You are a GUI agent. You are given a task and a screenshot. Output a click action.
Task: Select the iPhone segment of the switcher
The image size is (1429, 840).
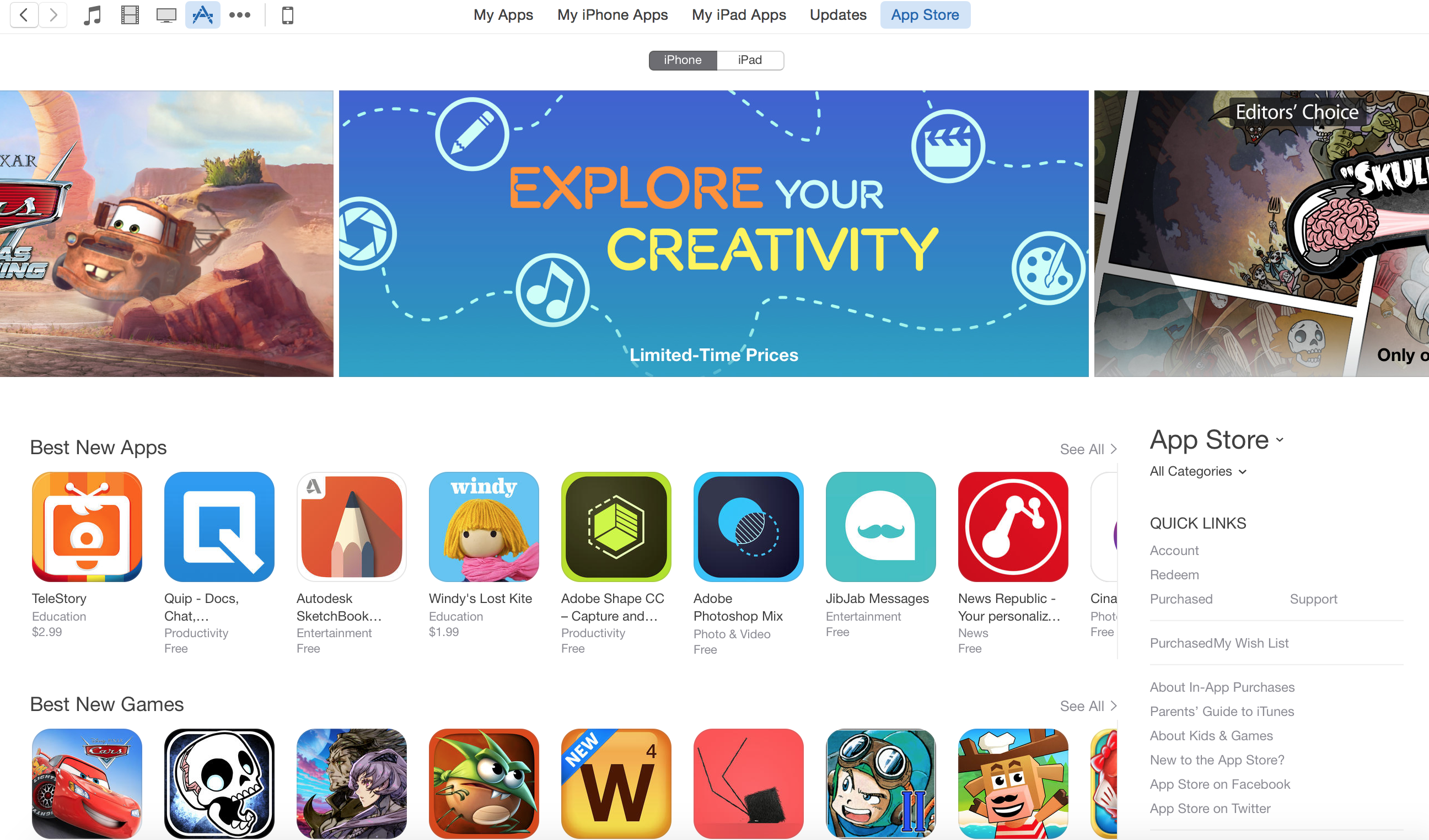click(683, 60)
